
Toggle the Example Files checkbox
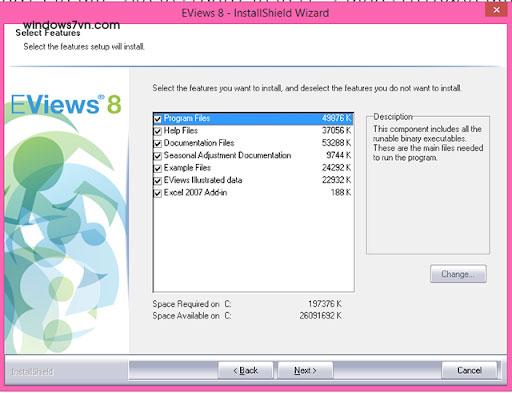[x=158, y=168]
